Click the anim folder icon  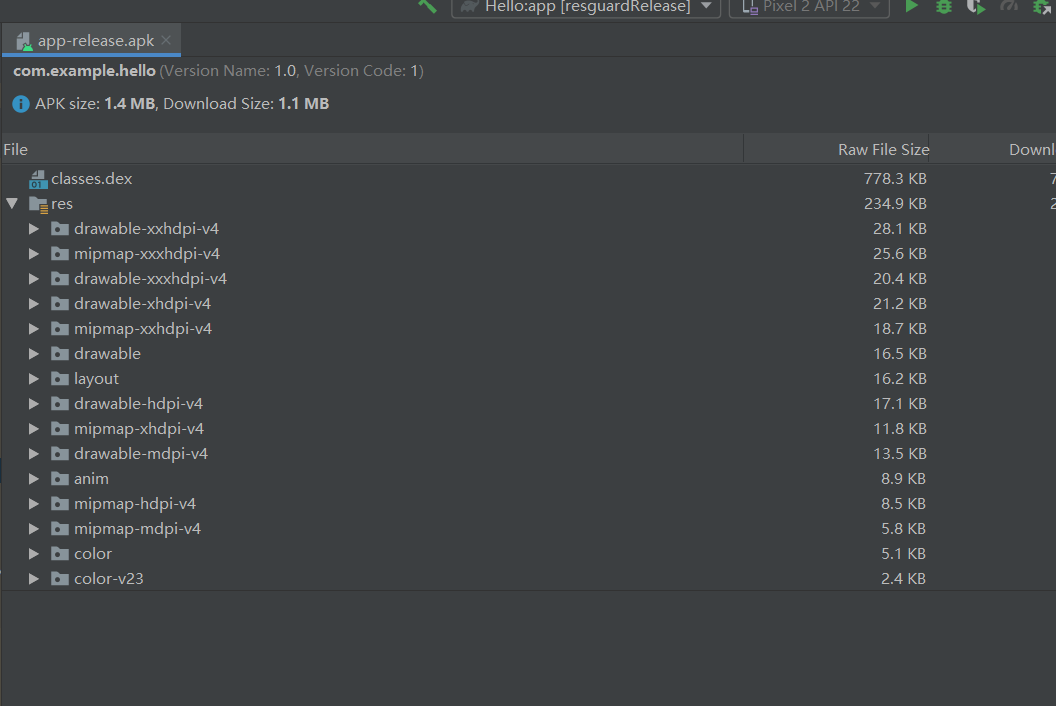pos(60,478)
